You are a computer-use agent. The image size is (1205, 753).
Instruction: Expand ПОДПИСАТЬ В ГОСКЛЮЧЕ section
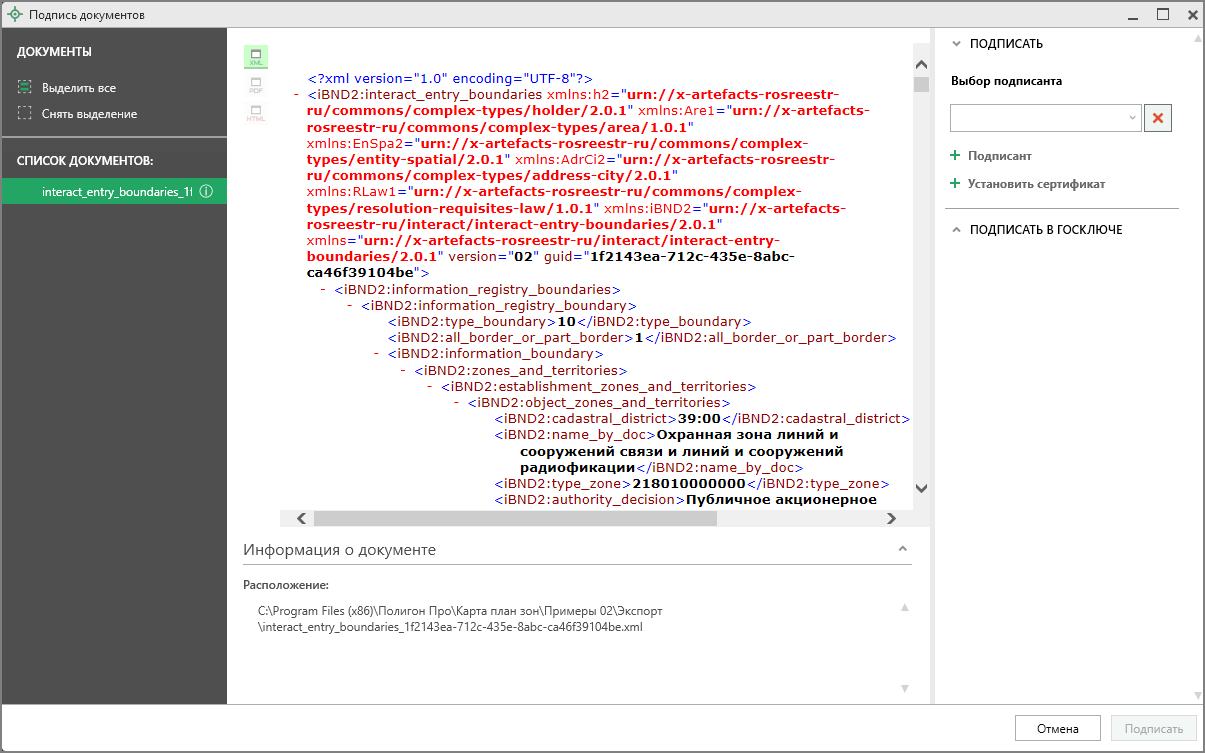956,230
